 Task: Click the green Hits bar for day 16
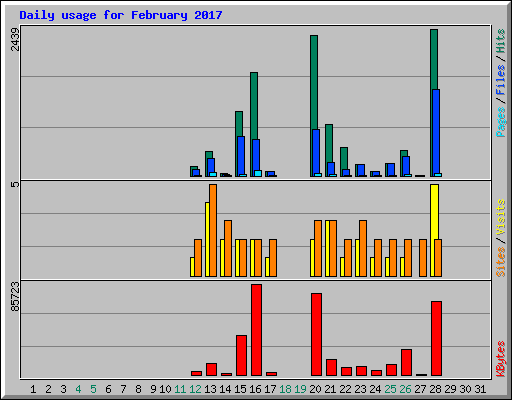click(254, 106)
